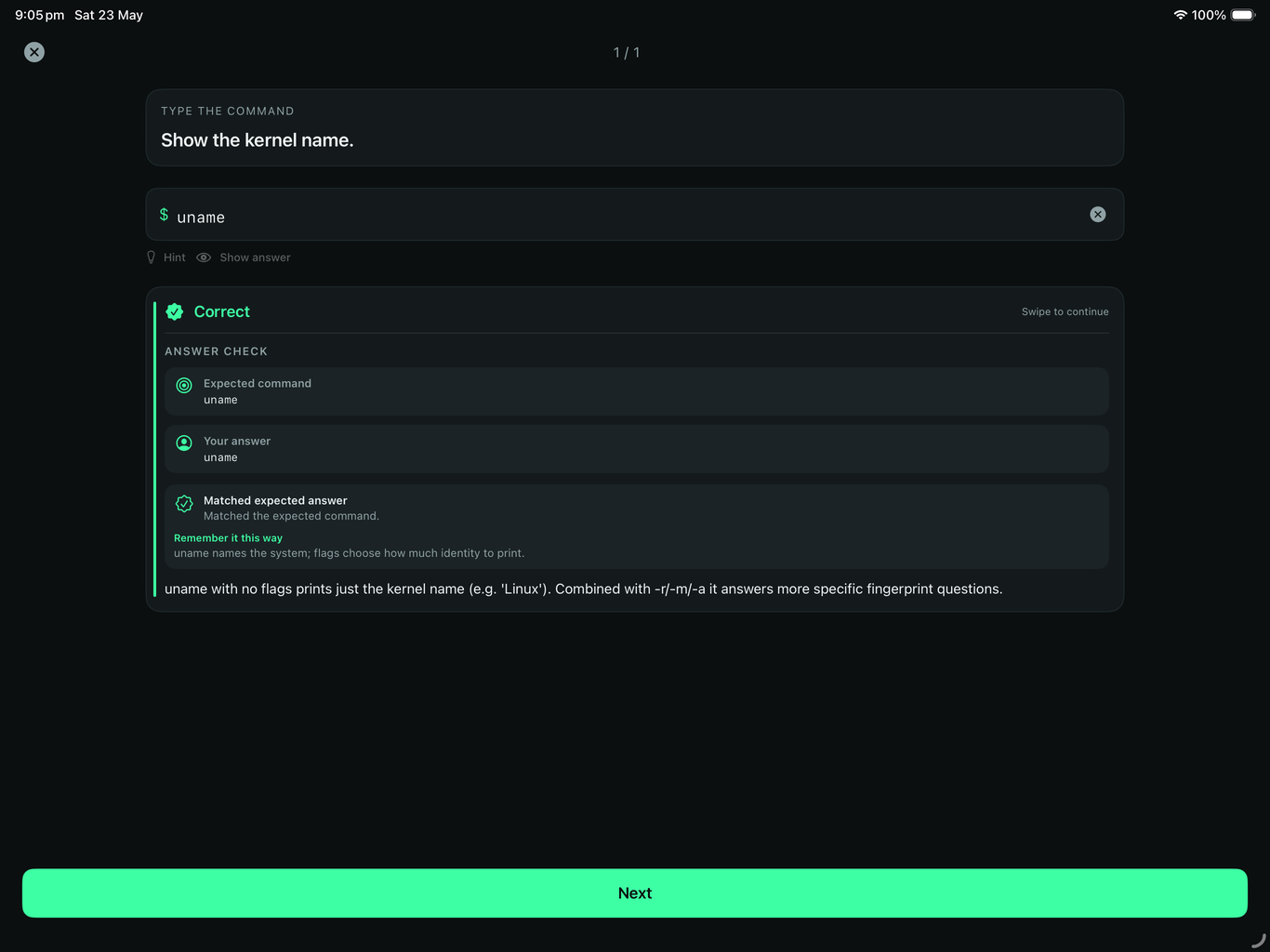The width and height of the screenshot is (1270, 952).
Task: Go to the Next question
Action: click(x=635, y=893)
